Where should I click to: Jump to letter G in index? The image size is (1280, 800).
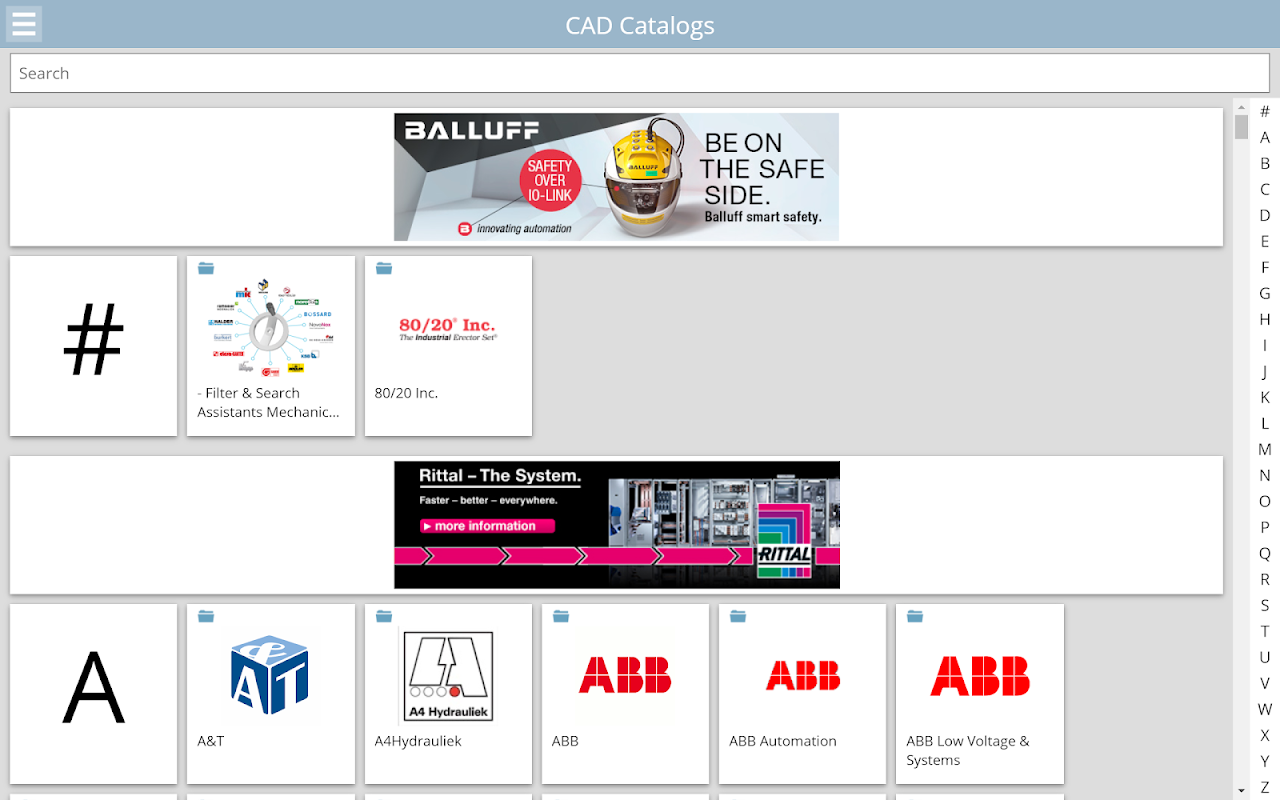tap(1265, 293)
